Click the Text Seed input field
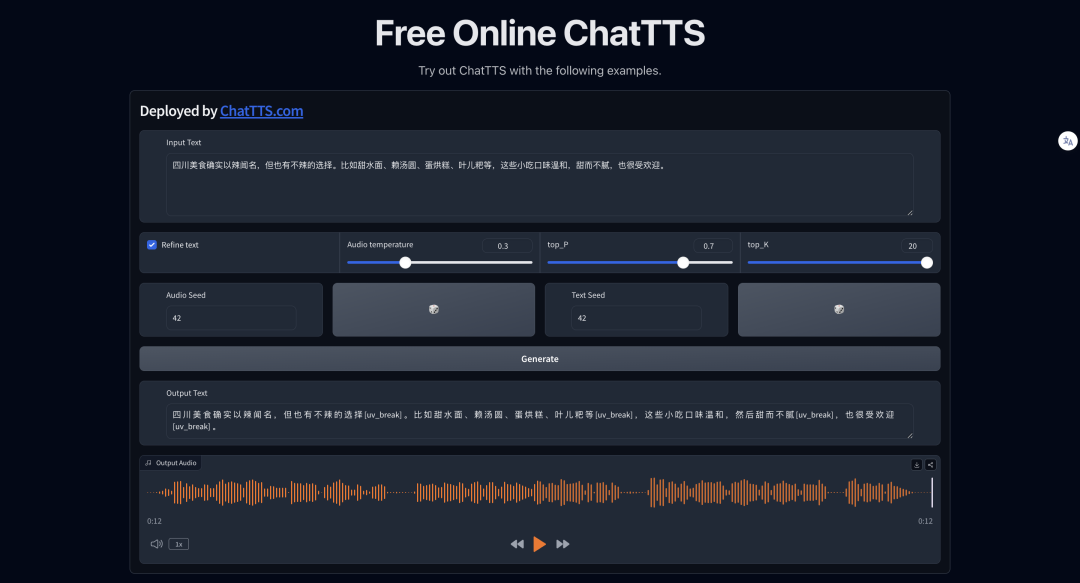The image size is (1080, 583). (x=636, y=318)
